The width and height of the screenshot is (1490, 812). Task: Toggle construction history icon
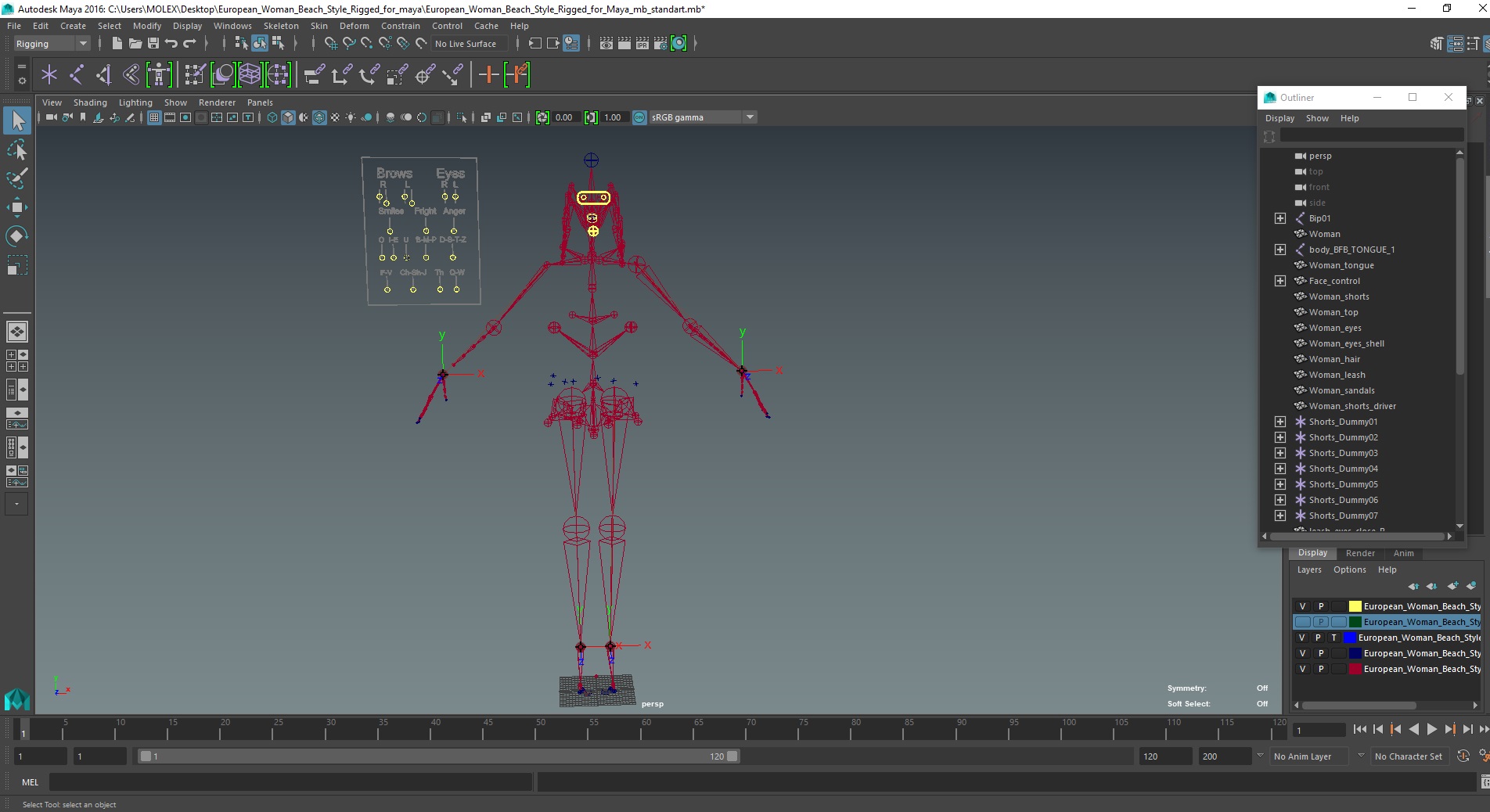[x=571, y=43]
